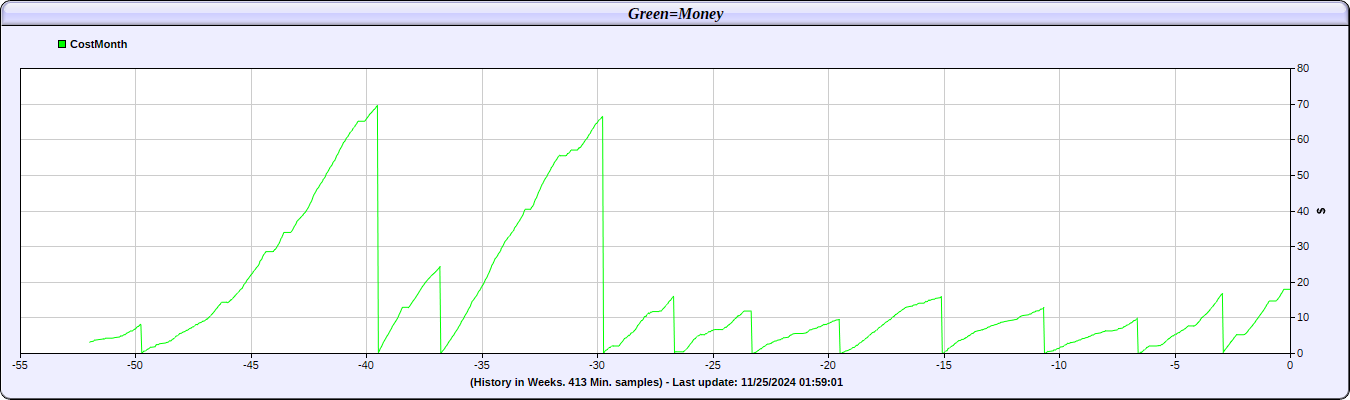Click the second-highest peak near week -30
The height and width of the screenshot is (400, 1350).
tap(602, 117)
